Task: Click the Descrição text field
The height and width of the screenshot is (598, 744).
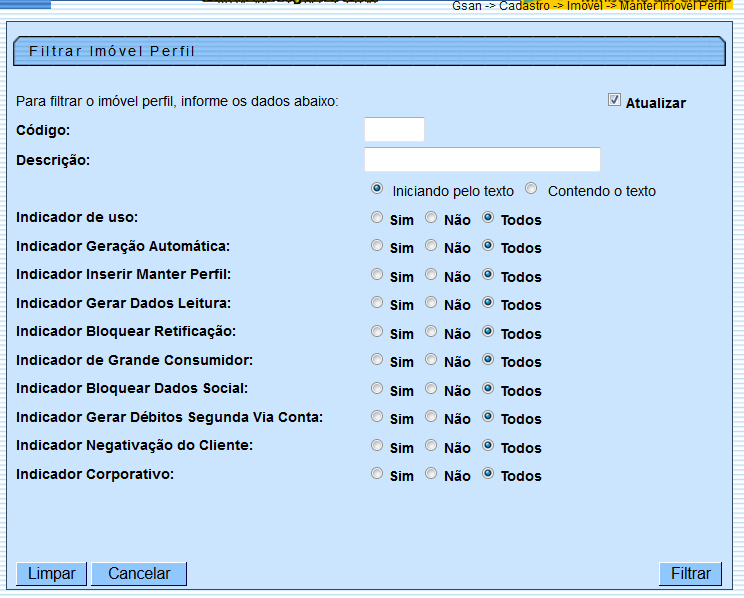Action: (482, 159)
